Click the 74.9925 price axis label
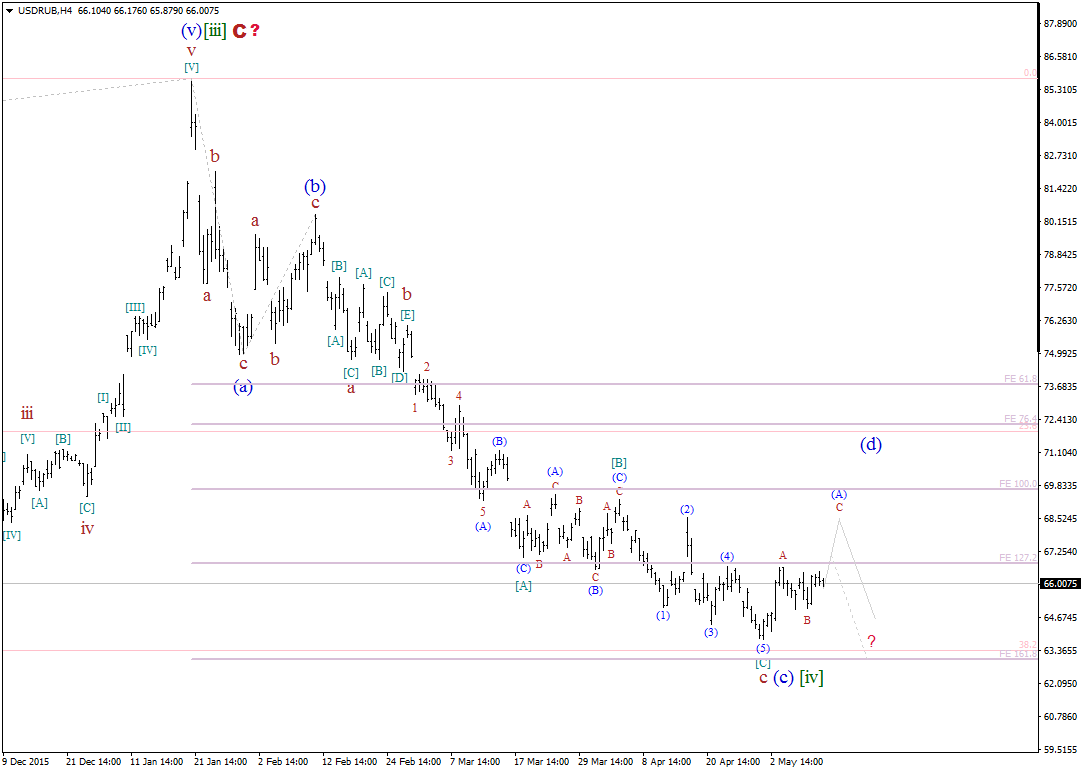Image resolution: width=1081 pixels, height=773 pixels. coord(1060,354)
